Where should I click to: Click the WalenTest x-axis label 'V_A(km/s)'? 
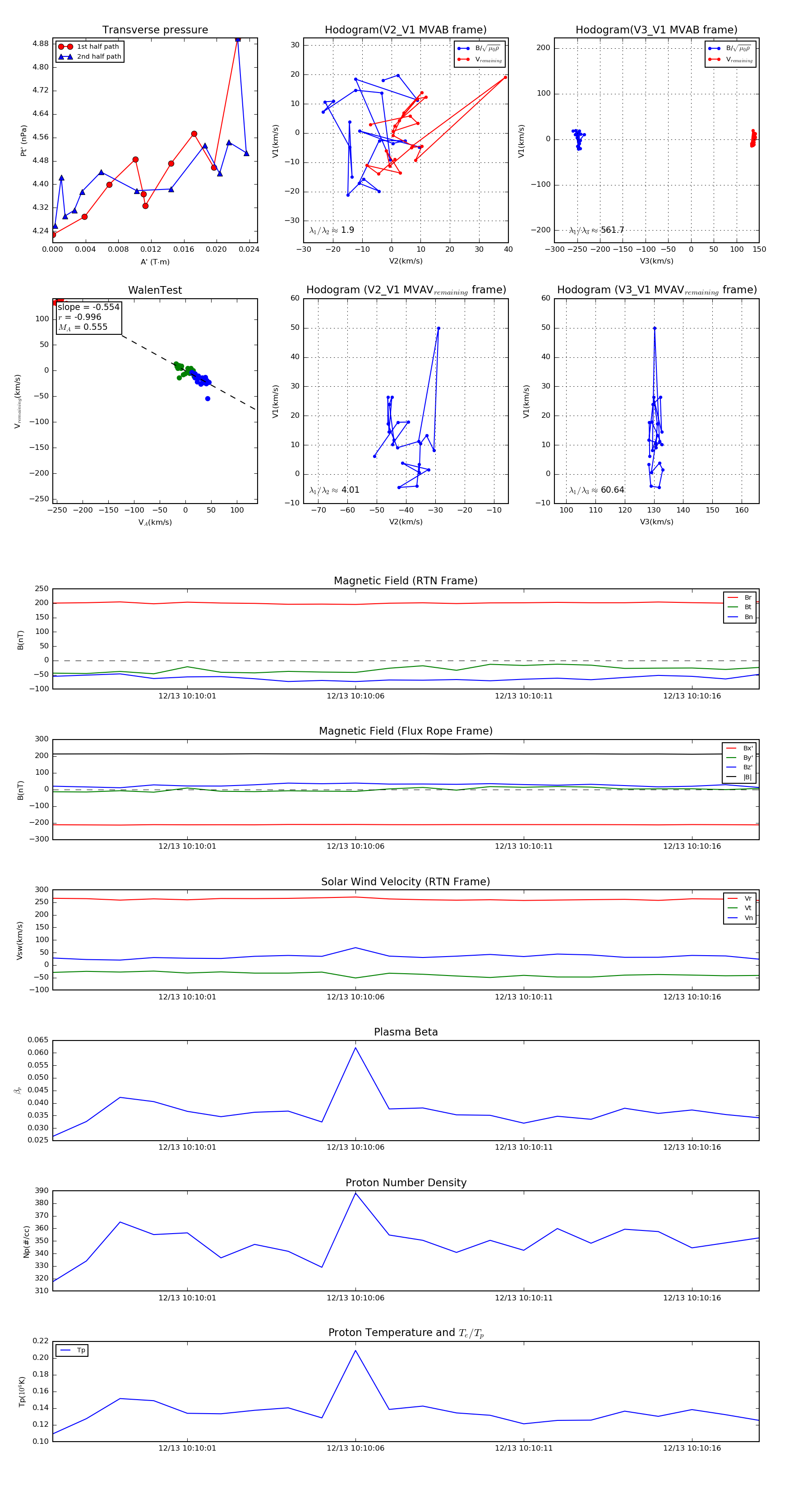155,523
